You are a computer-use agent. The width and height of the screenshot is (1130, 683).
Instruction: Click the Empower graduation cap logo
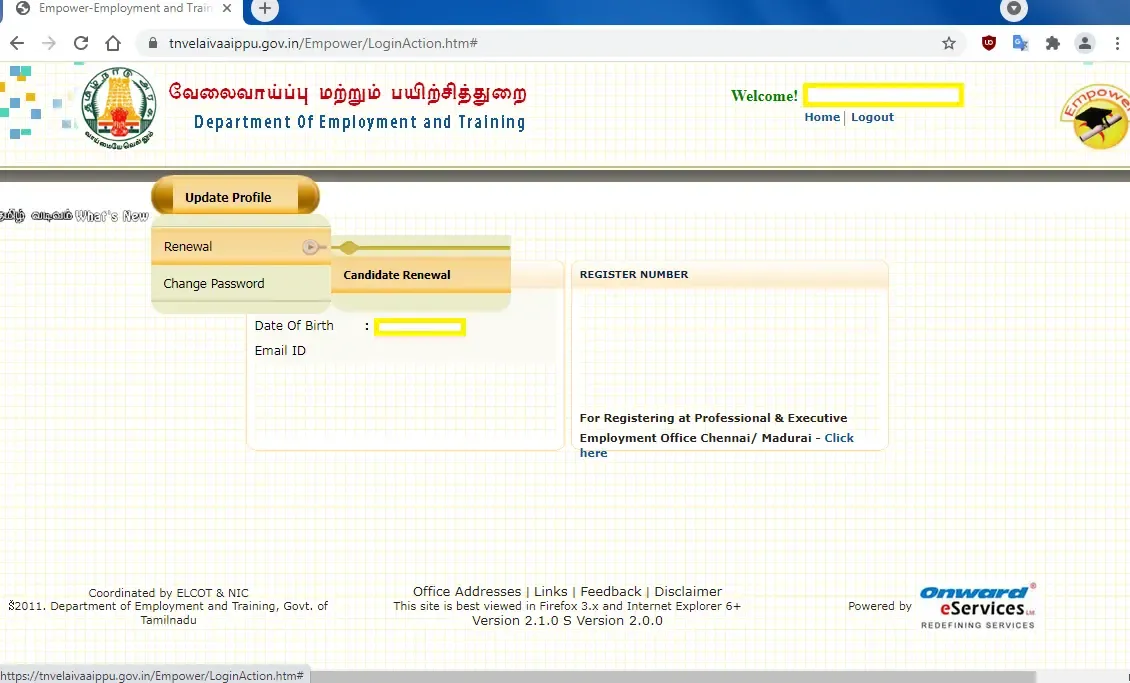[x=1096, y=117]
